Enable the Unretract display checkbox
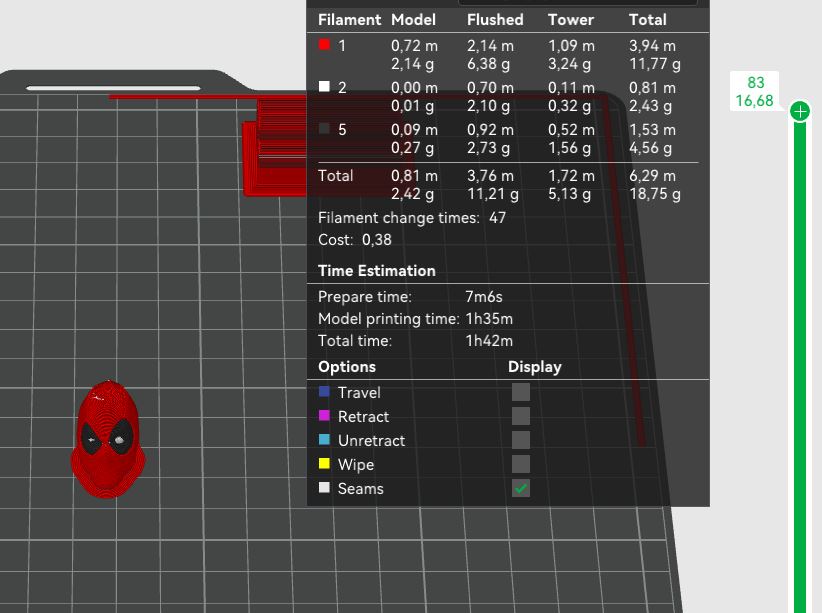 coord(521,440)
